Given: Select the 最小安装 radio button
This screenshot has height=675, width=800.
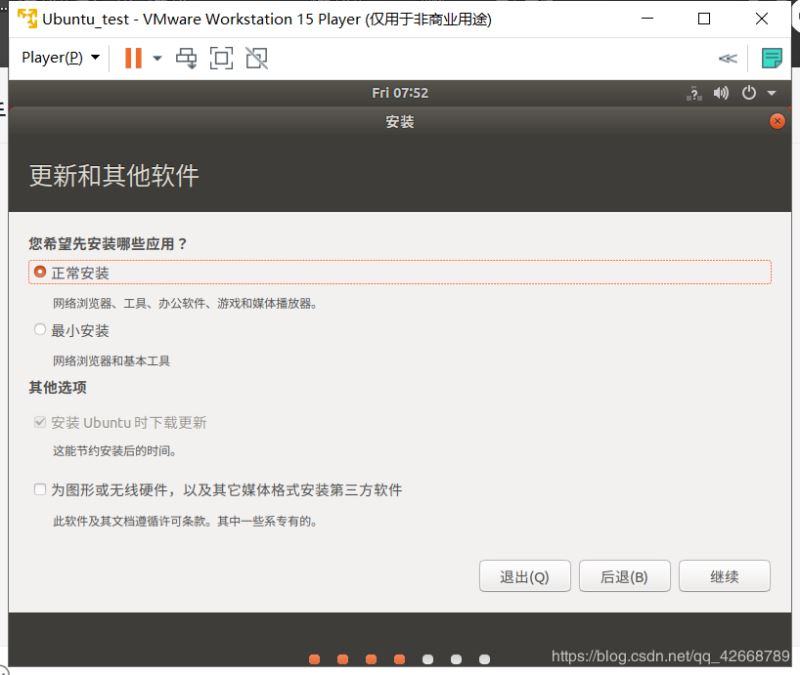Looking at the screenshot, I should pos(40,330).
